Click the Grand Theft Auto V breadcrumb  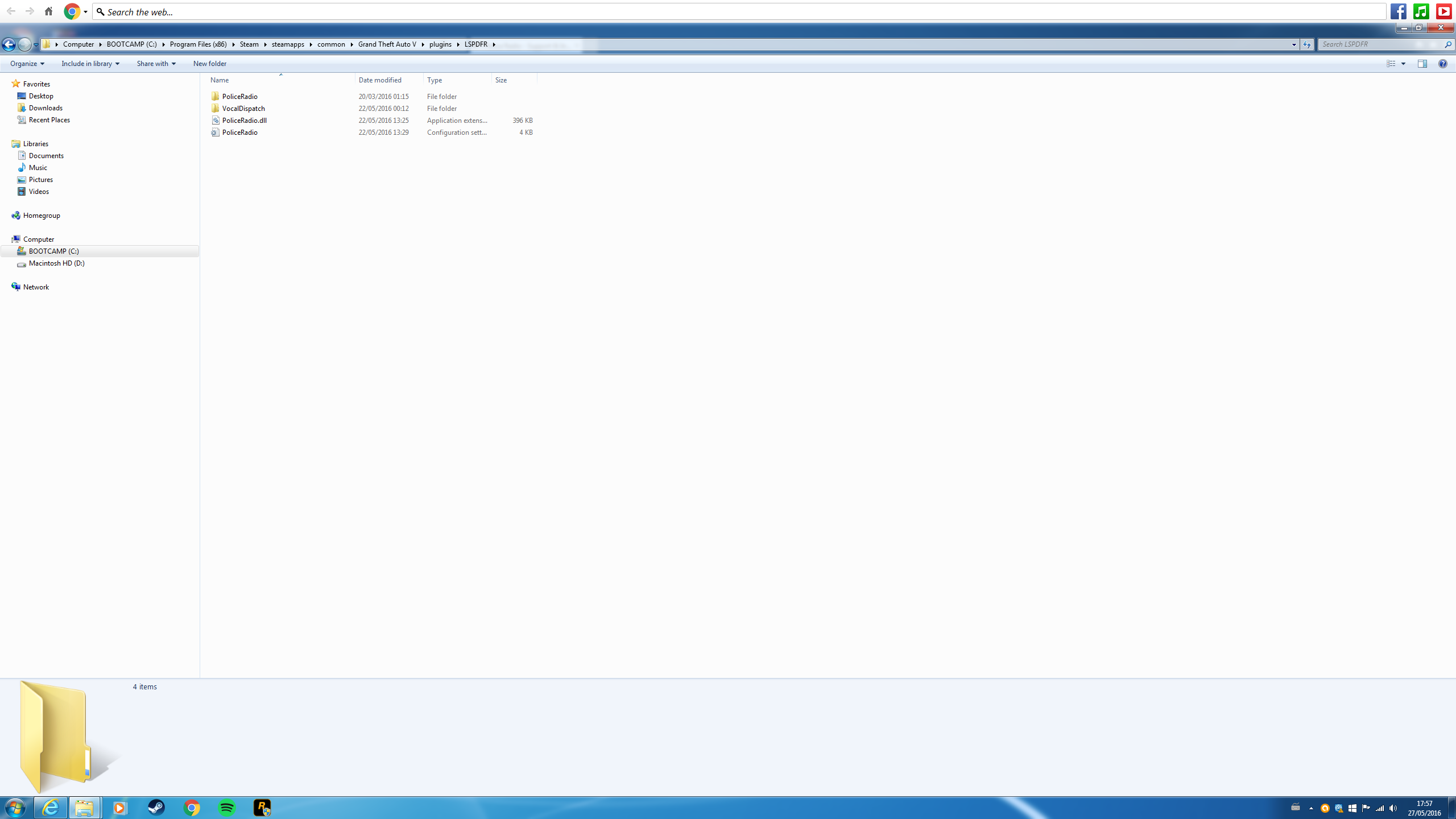387,44
